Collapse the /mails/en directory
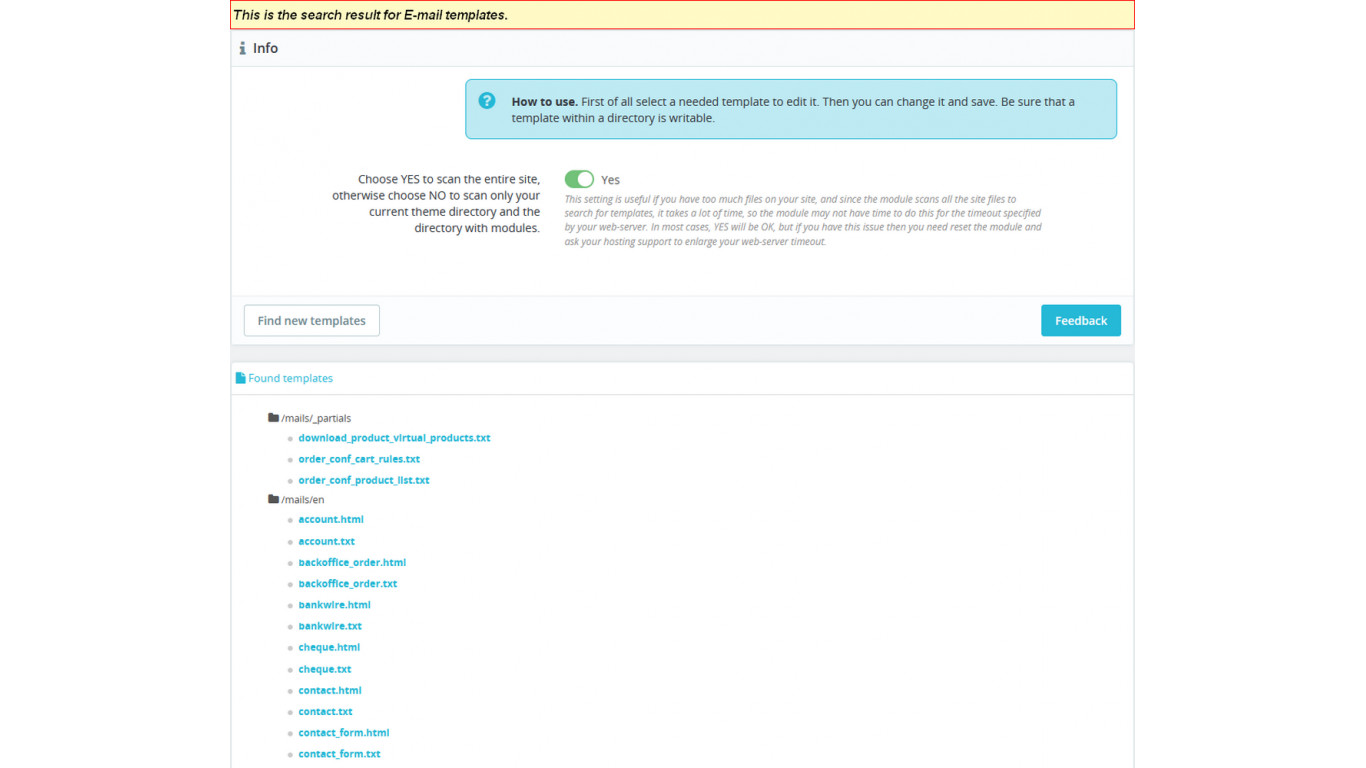 303,499
